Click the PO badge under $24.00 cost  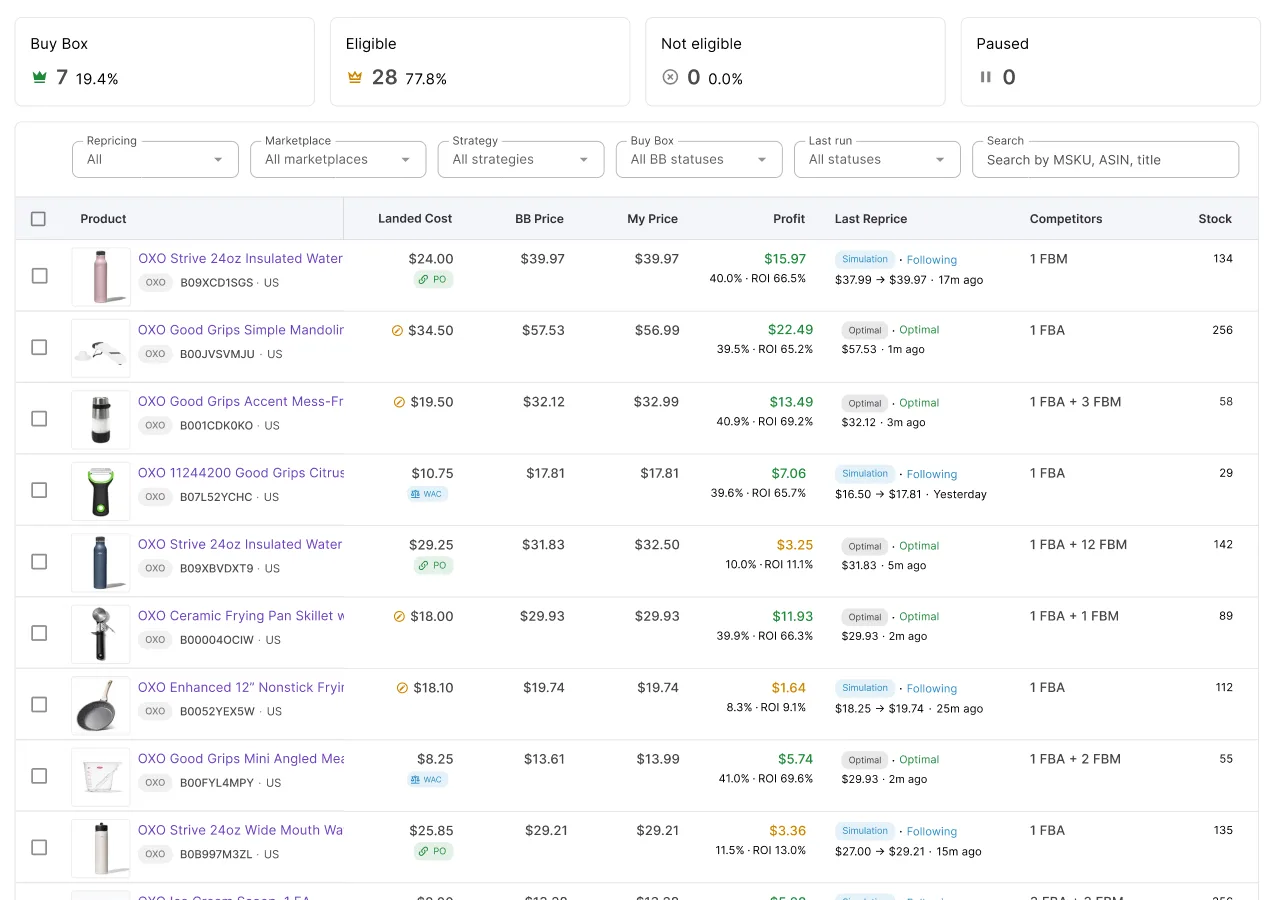pos(434,280)
